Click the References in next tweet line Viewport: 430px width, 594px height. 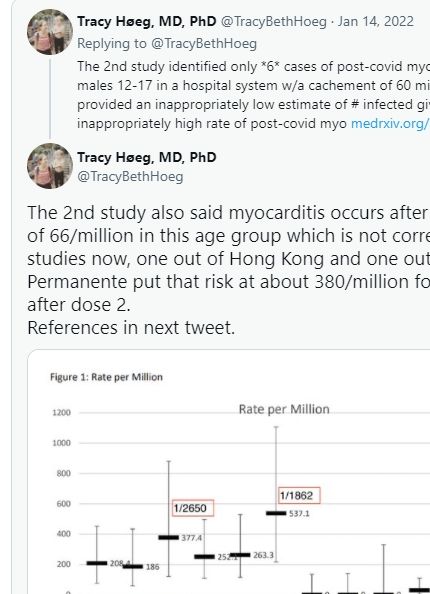click(131, 328)
